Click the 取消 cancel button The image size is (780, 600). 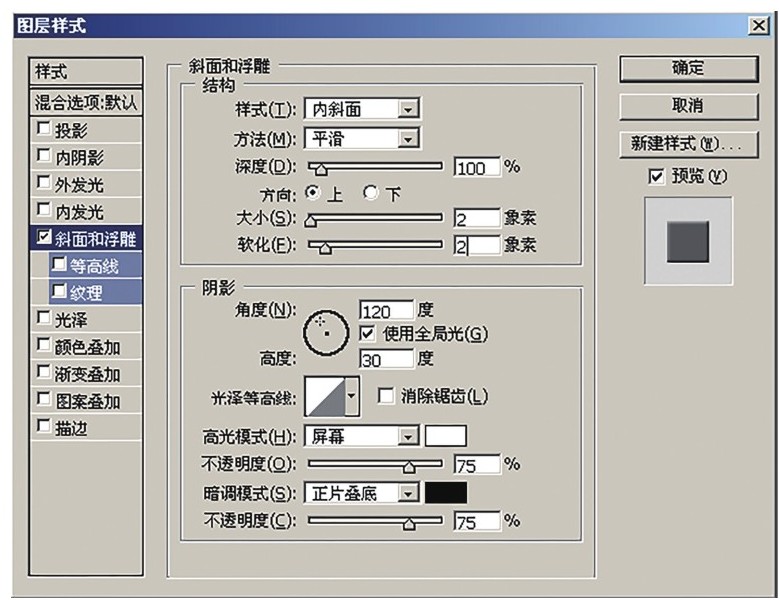tap(689, 105)
